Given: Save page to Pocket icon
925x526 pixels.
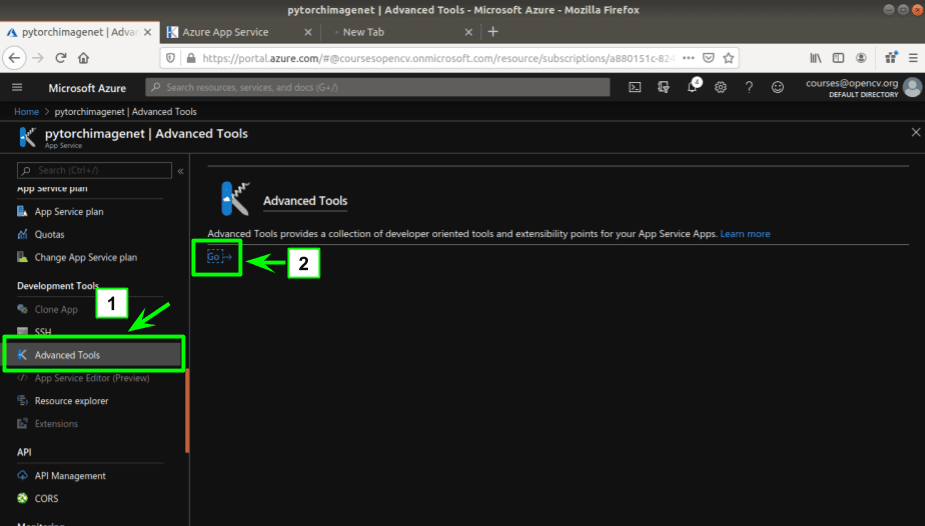Looking at the screenshot, I should [x=708, y=58].
